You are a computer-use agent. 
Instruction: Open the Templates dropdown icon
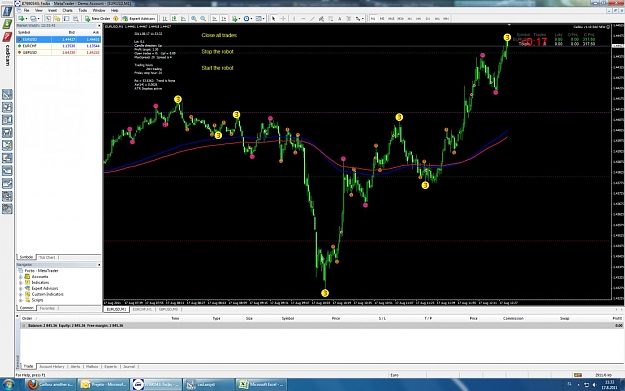(x=259, y=18)
